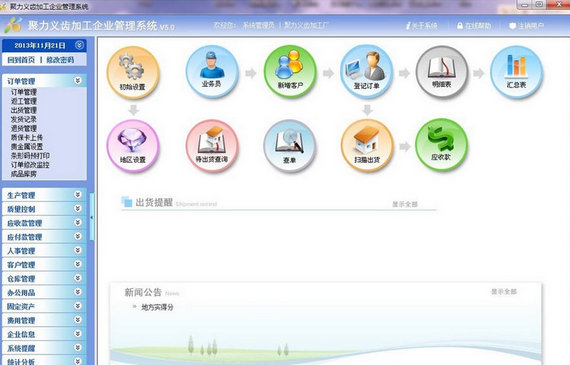The height and width of the screenshot is (365, 570).
Task: Go to 回到首页 home link
Action: 21,60
